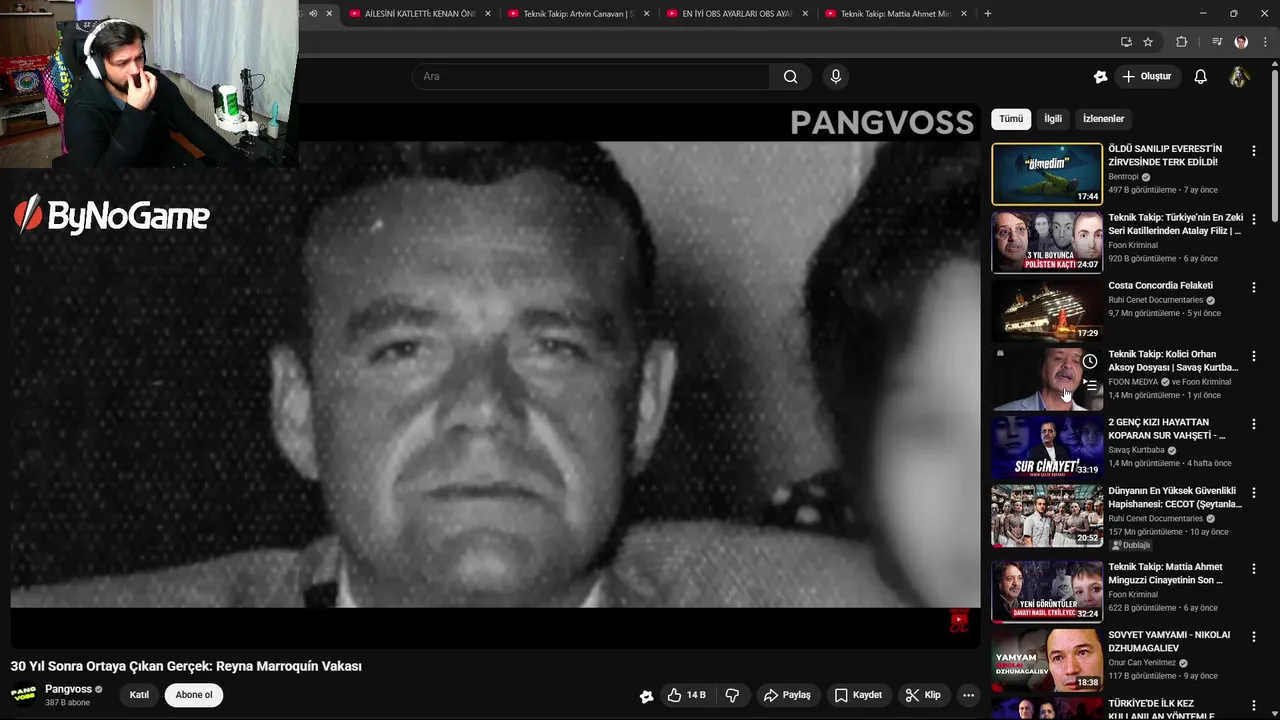The width and height of the screenshot is (1280, 720).
Task: Open ÖLDÜ SANILIP EVEREST'İN video thumbnail
Action: point(1047,174)
